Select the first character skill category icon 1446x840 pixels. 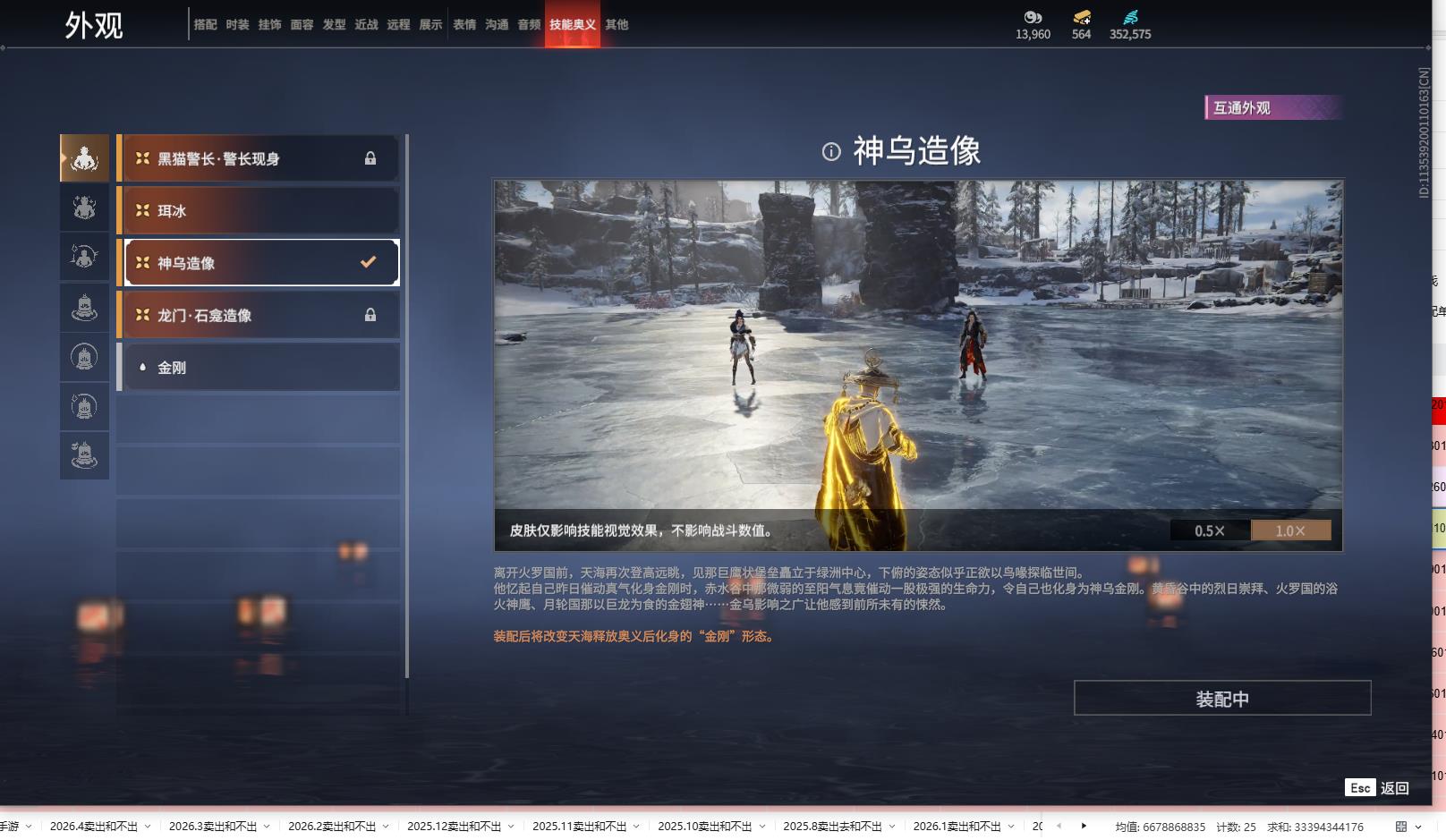(x=84, y=157)
